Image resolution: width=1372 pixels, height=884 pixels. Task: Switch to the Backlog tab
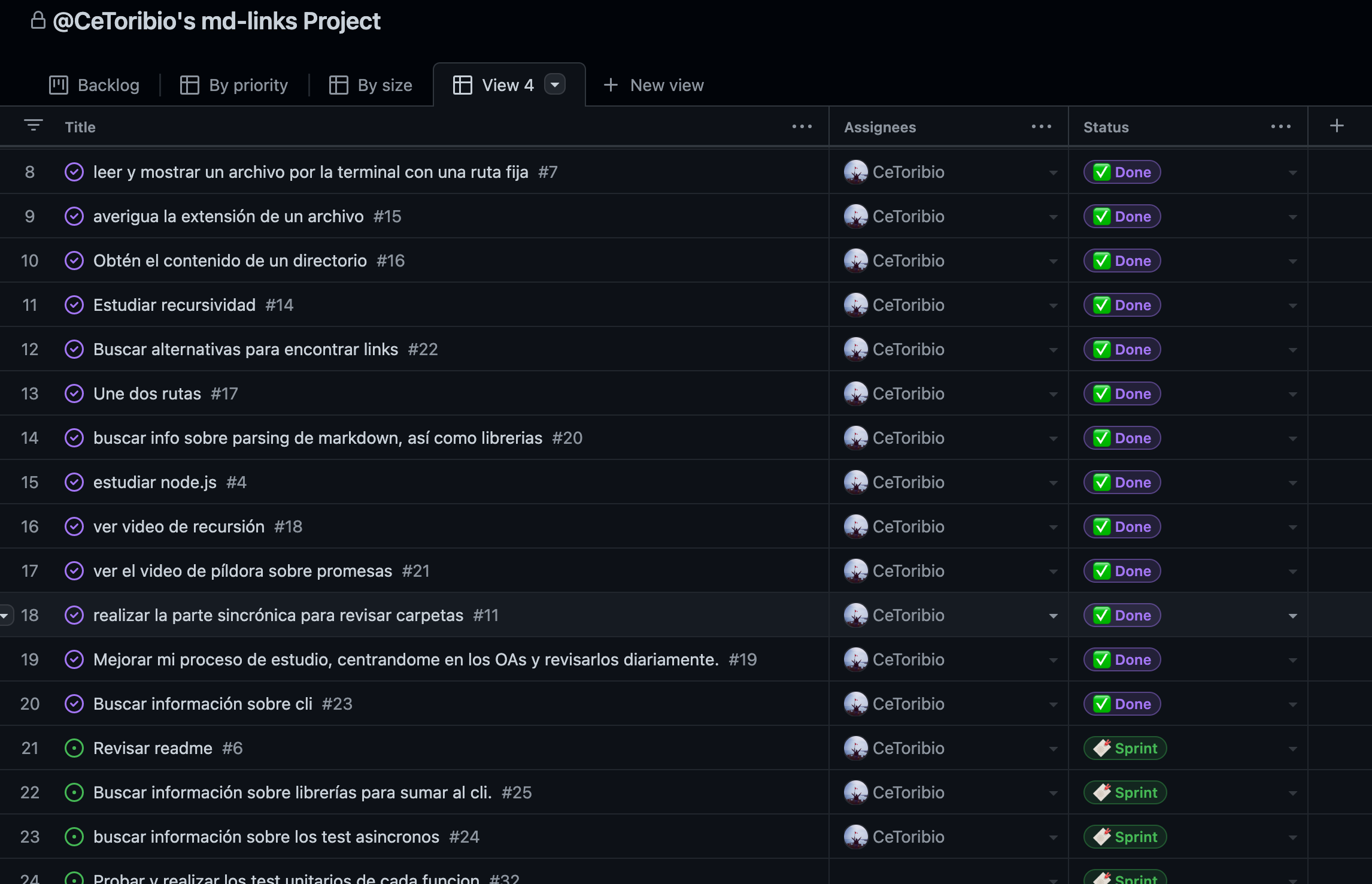94,85
